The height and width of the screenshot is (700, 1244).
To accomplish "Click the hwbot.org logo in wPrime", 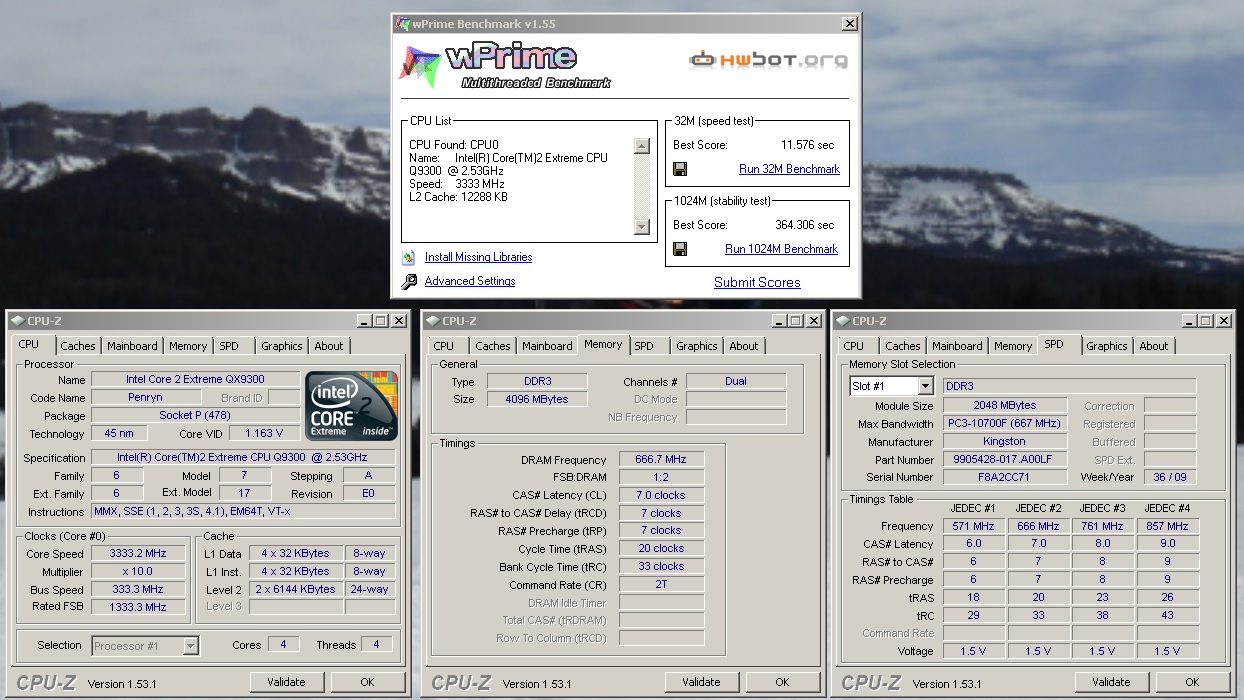I will click(x=768, y=60).
